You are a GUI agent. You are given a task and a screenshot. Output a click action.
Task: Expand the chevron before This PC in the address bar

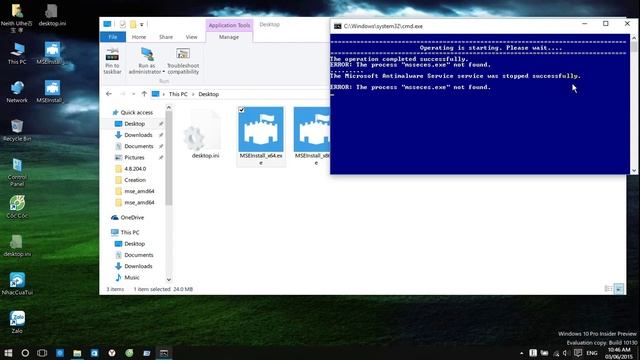point(164,94)
